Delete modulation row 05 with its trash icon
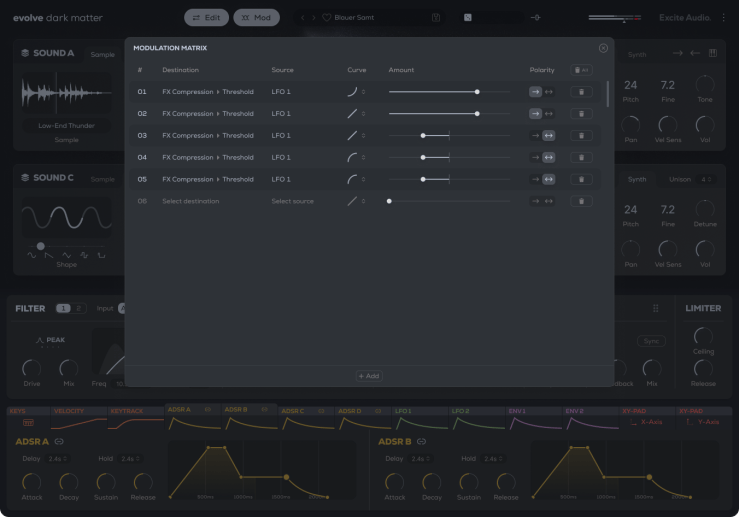Screen dimensions: 739x517 click(x=581, y=179)
